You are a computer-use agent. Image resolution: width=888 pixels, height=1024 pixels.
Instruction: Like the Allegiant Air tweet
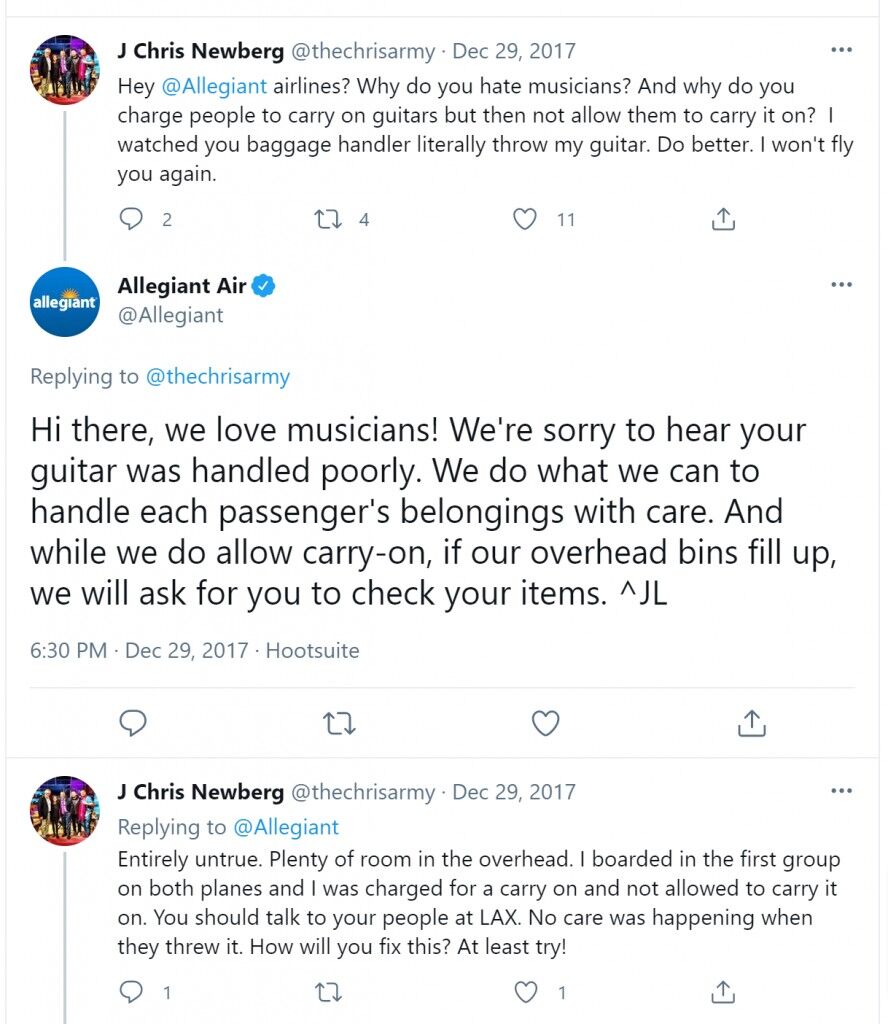pos(545,723)
